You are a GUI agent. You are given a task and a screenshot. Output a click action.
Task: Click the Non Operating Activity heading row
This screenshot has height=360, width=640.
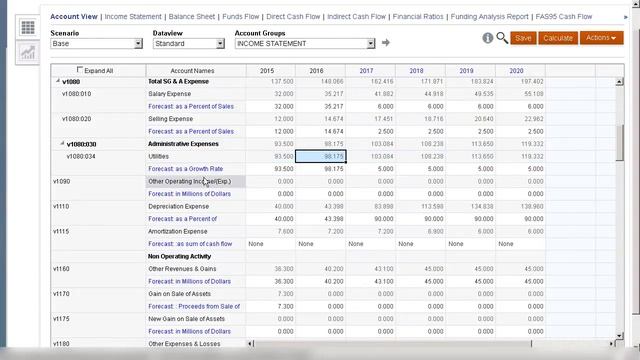coord(179,256)
